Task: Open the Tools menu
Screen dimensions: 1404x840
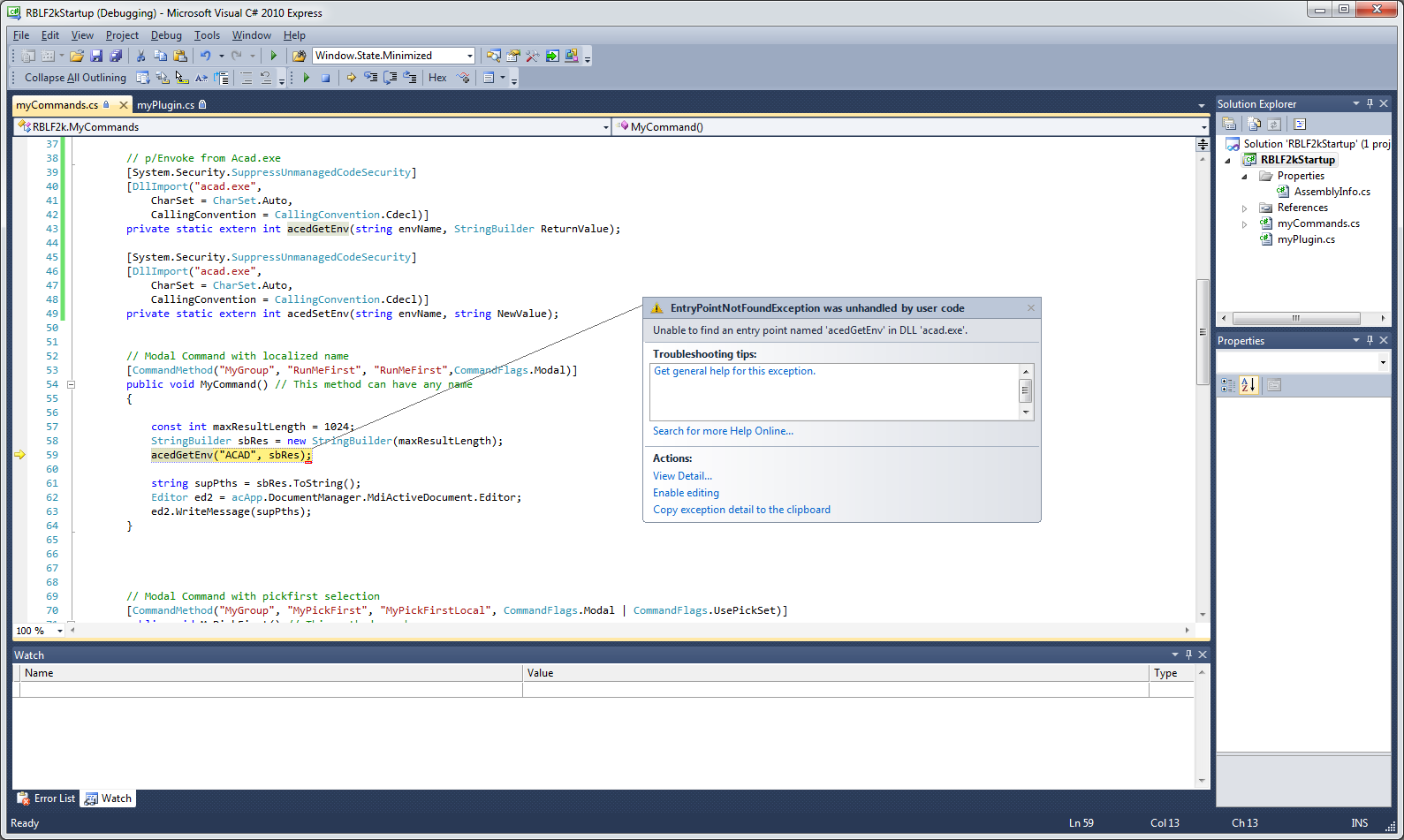Action: pos(207,35)
